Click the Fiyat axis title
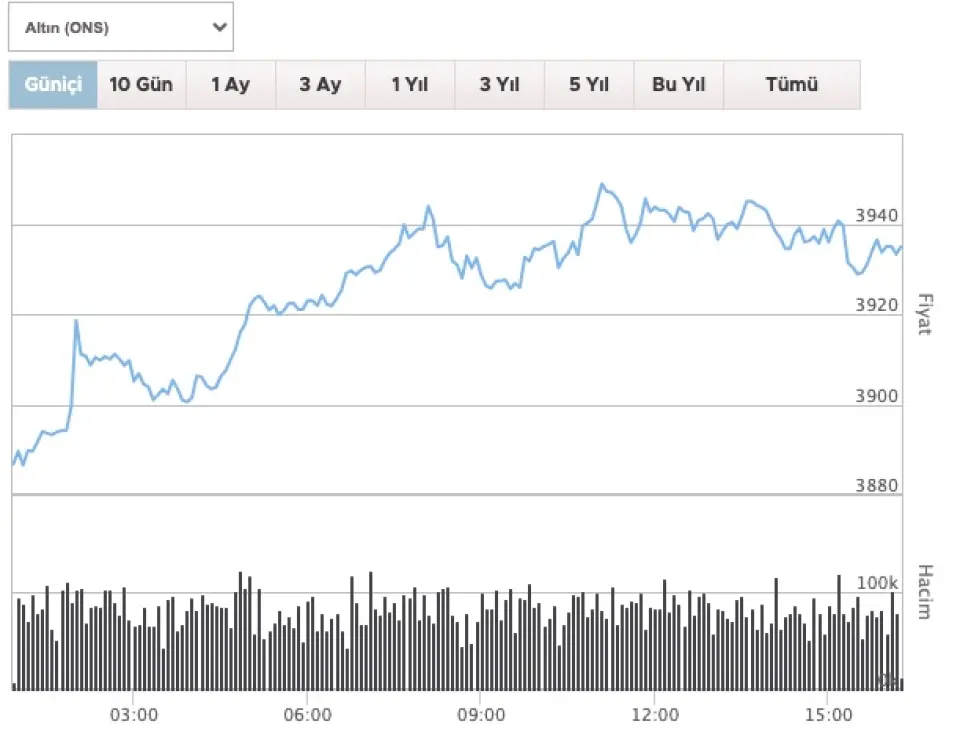 [923, 315]
